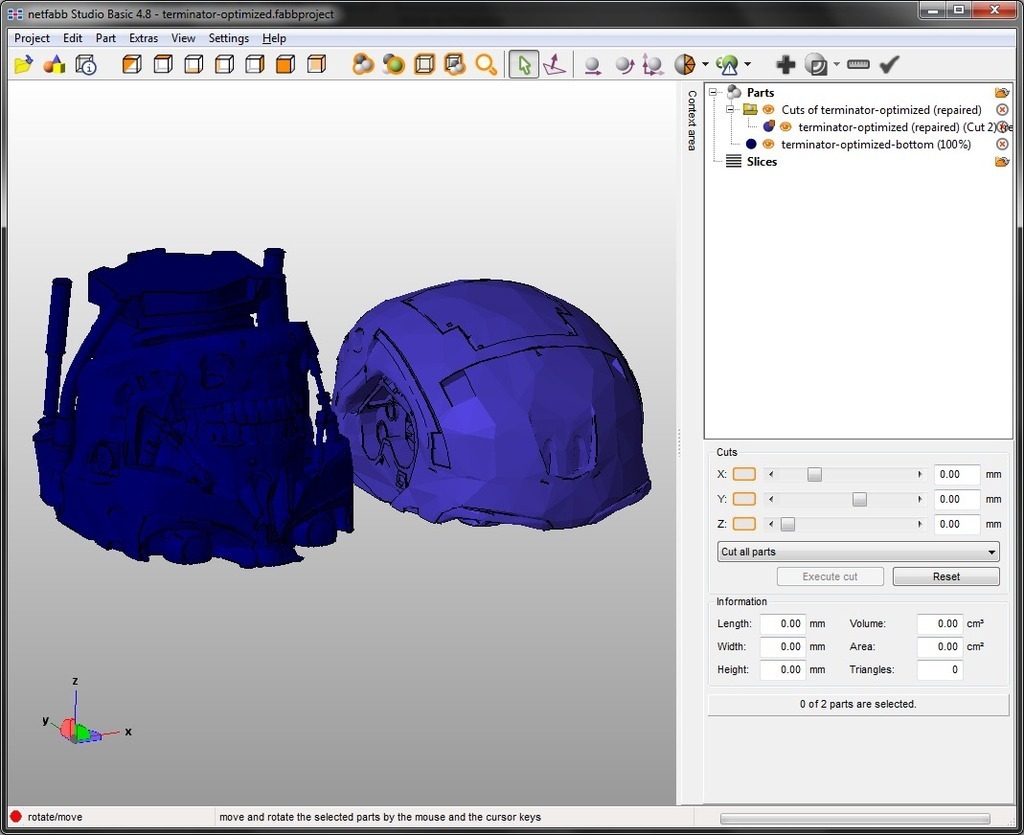Remove Cuts of terminator-optimized group with X
Screen dimensions: 1024x835
coord(1002,110)
